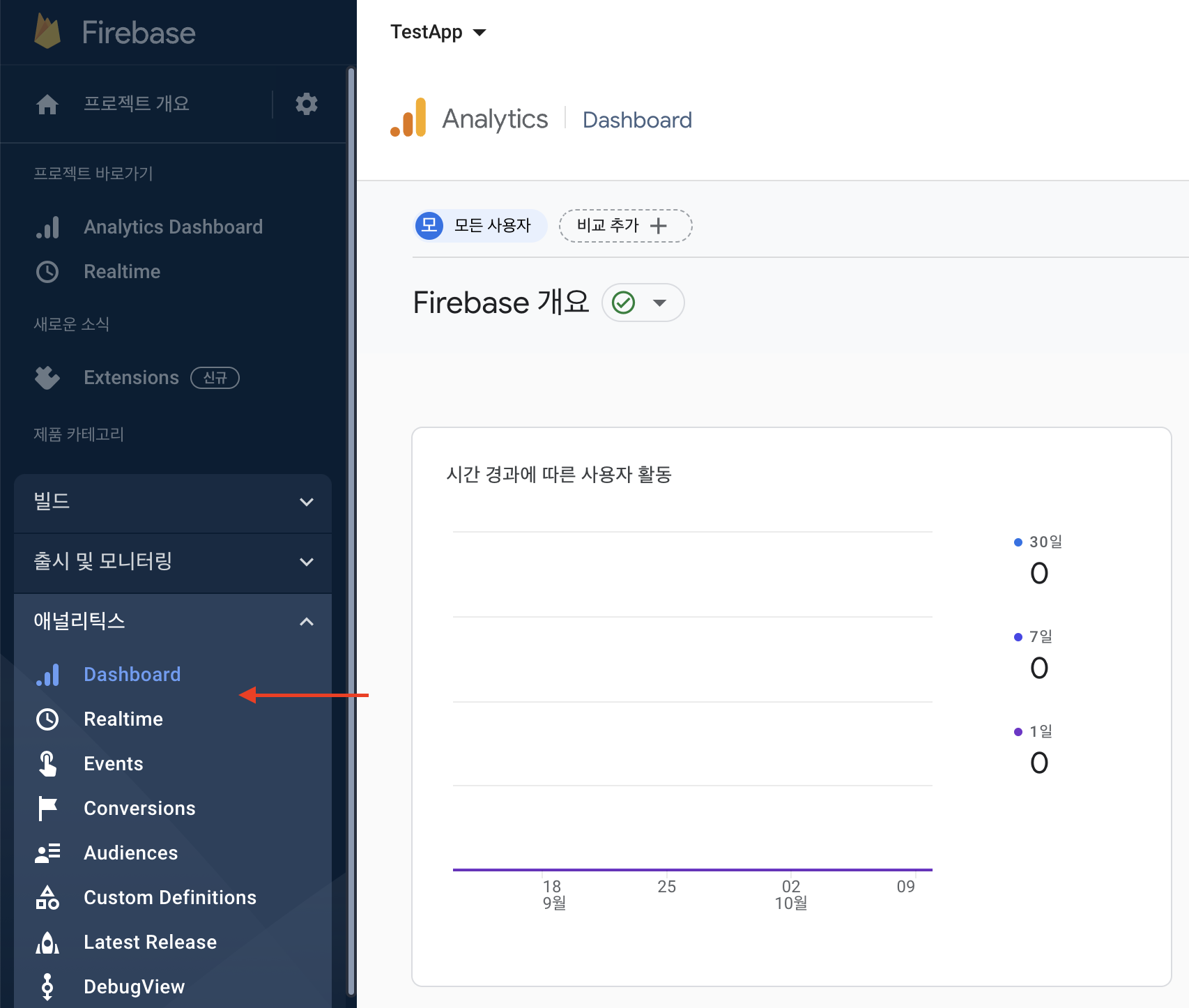Open the Events page

click(x=114, y=764)
